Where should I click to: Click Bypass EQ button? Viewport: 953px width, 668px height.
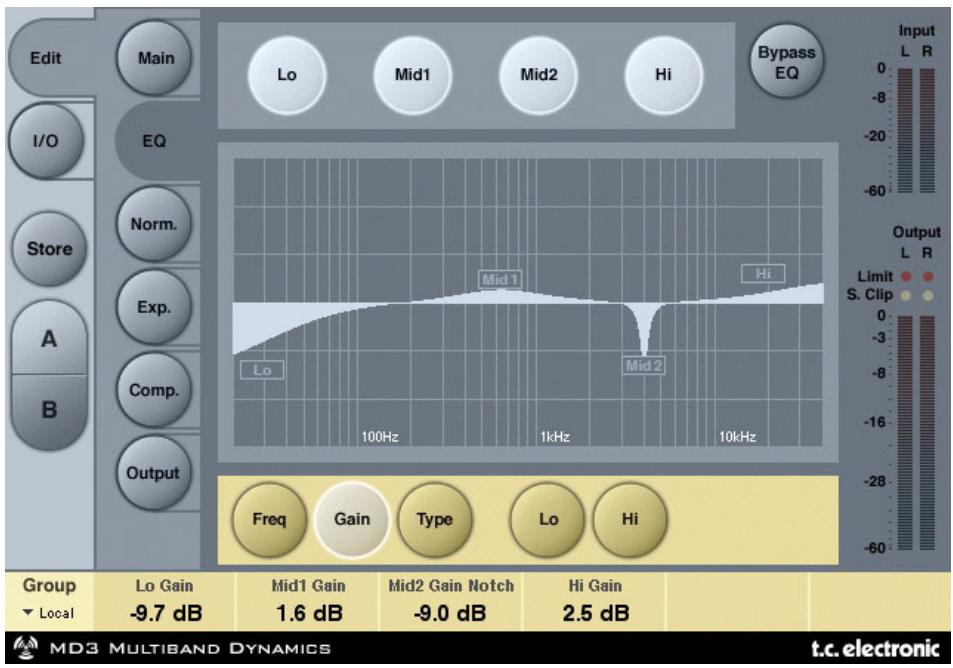click(x=786, y=61)
